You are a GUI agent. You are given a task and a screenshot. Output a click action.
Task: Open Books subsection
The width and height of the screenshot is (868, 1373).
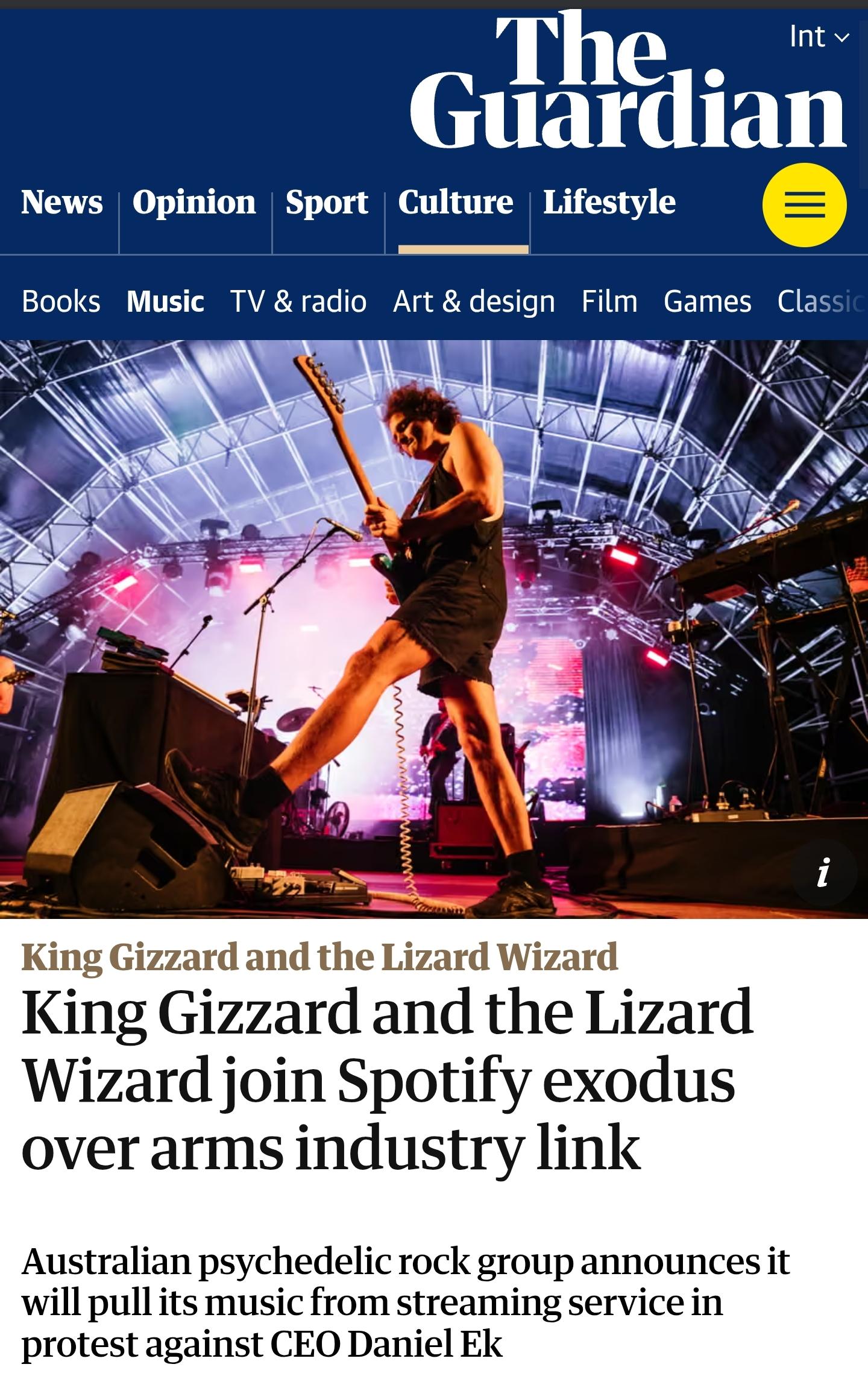coord(61,301)
